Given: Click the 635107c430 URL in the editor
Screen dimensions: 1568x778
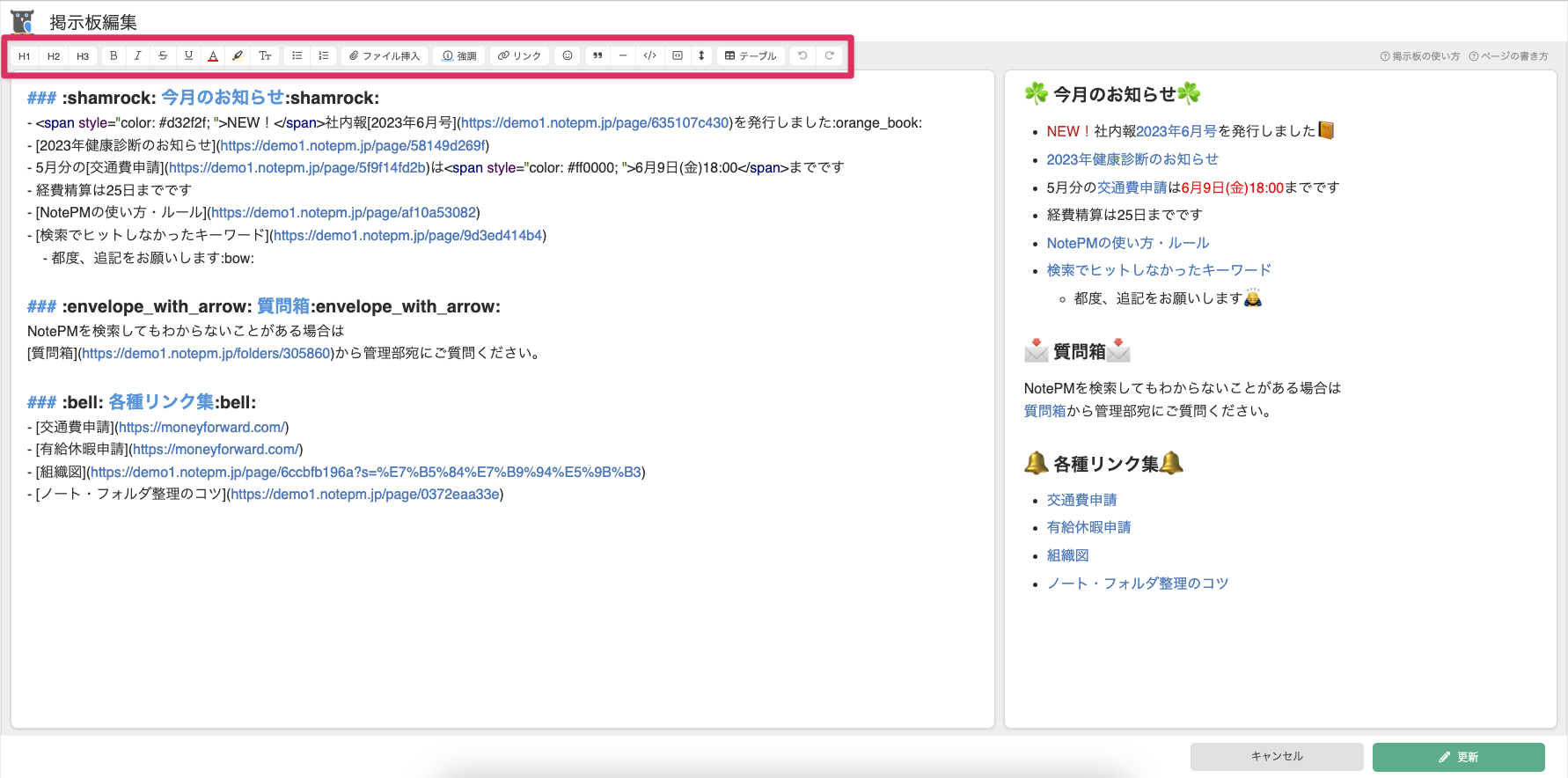Looking at the screenshot, I should pos(596,123).
